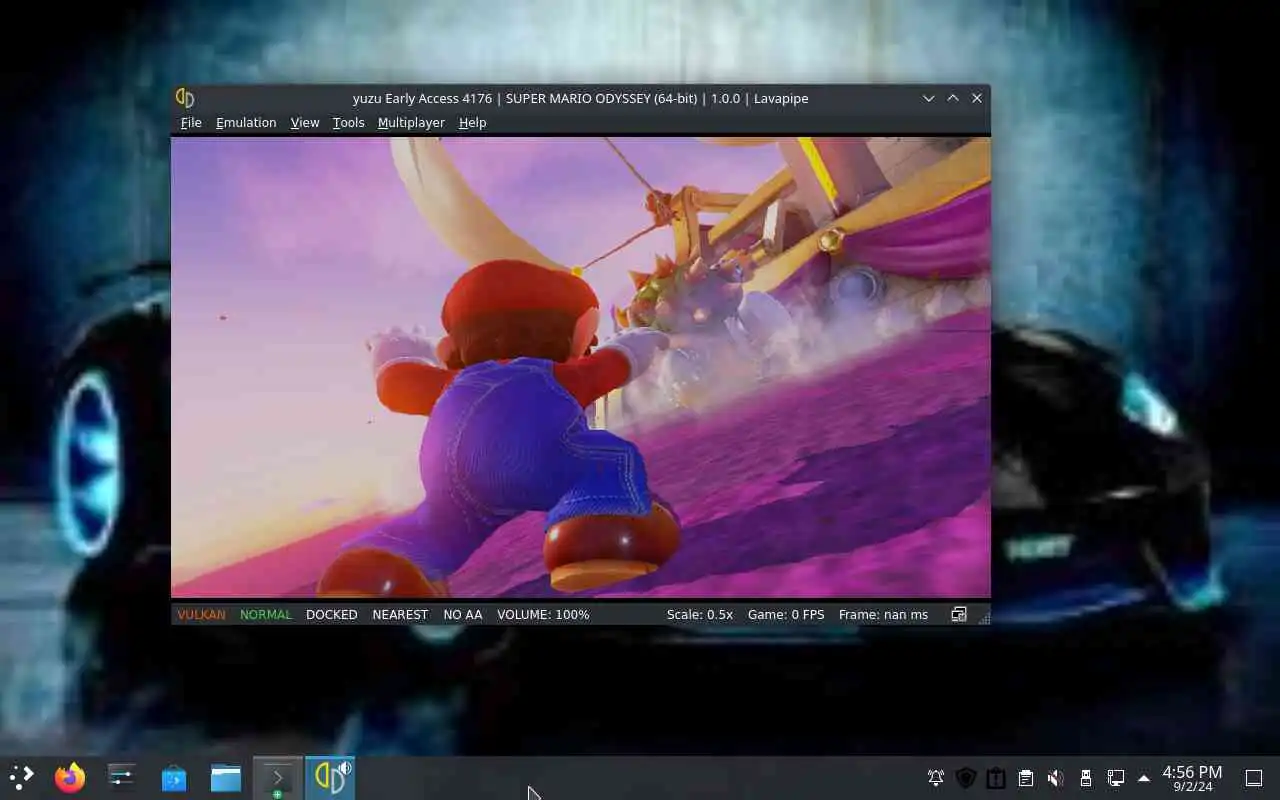Switch to the Konsole terminal task
Image resolution: width=1280 pixels, height=800 pixels.
pos(277,777)
